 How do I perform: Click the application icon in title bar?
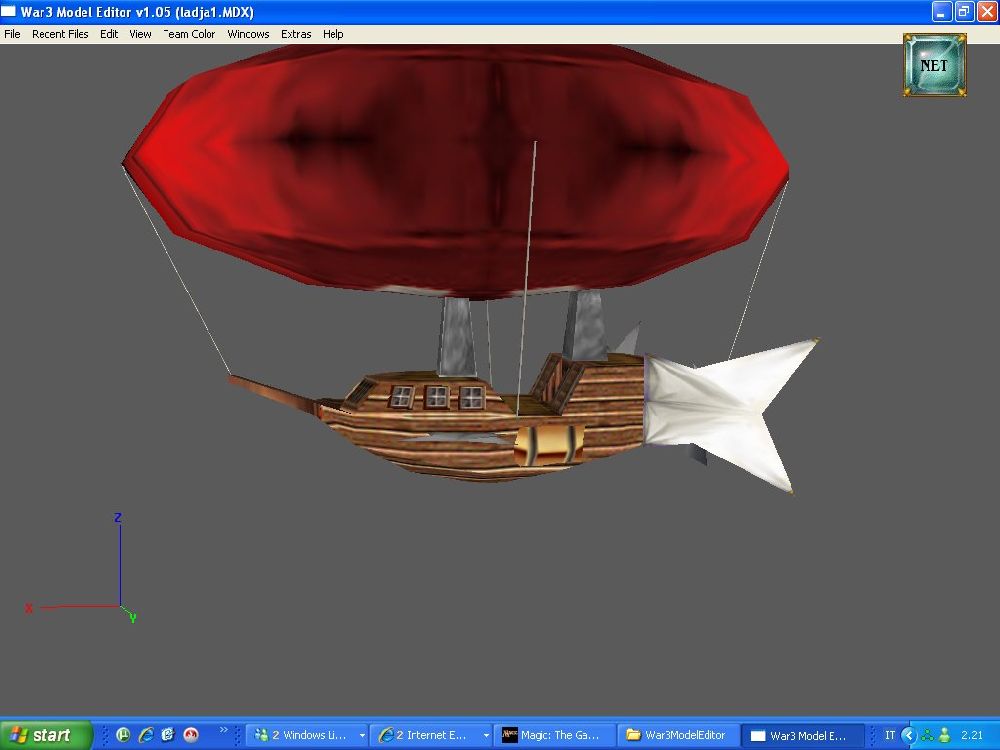point(8,11)
